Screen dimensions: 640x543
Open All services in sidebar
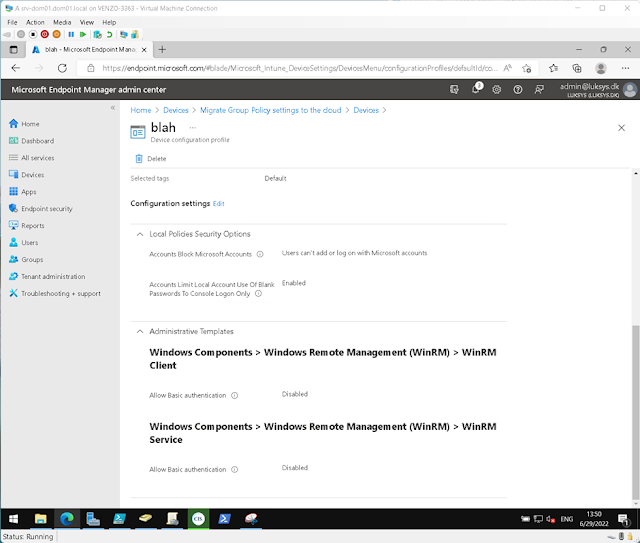[37, 158]
